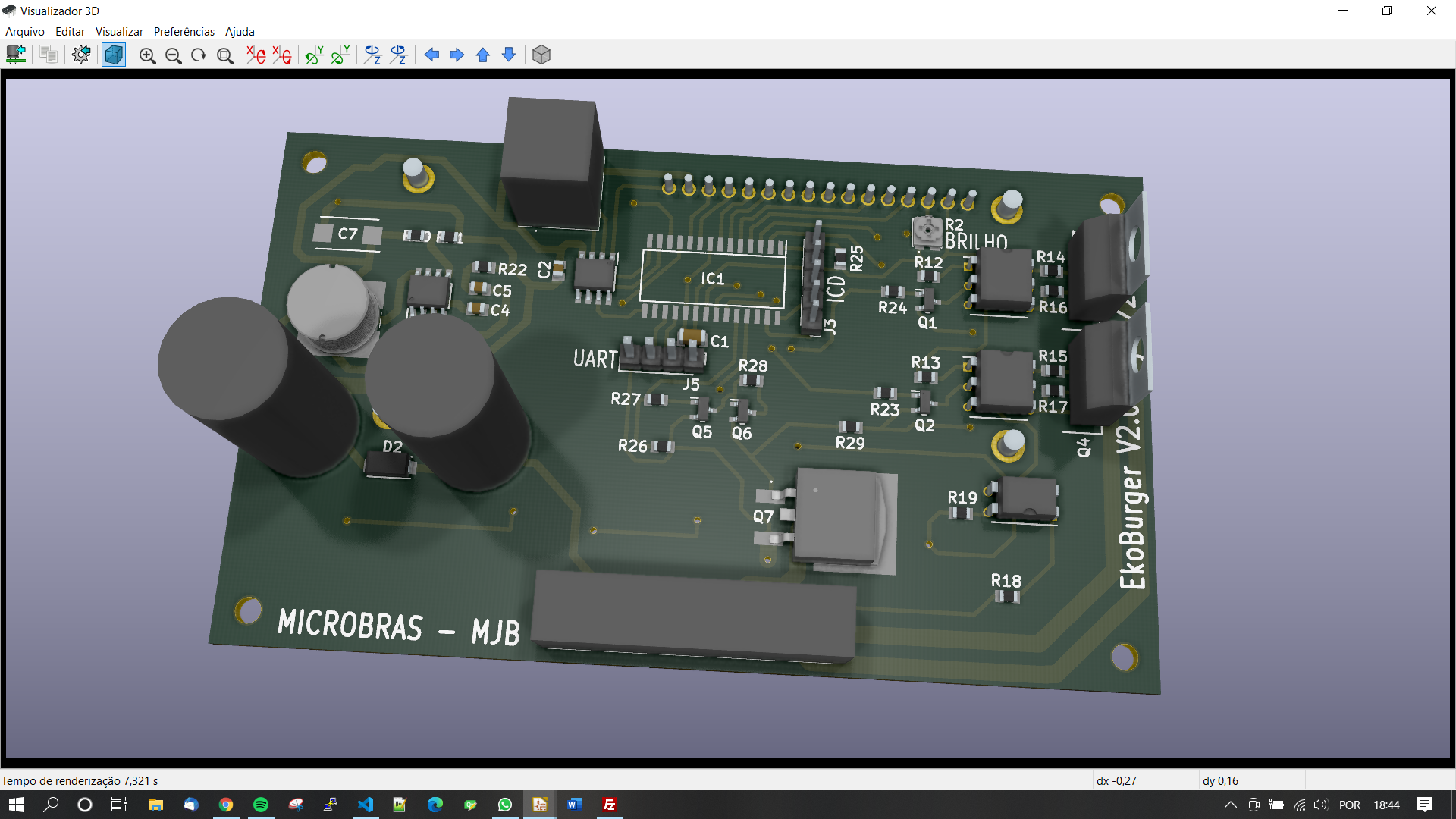Open 3D display options gear icon
Image resolution: width=1456 pixels, height=819 pixels.
tap(81, 55)
